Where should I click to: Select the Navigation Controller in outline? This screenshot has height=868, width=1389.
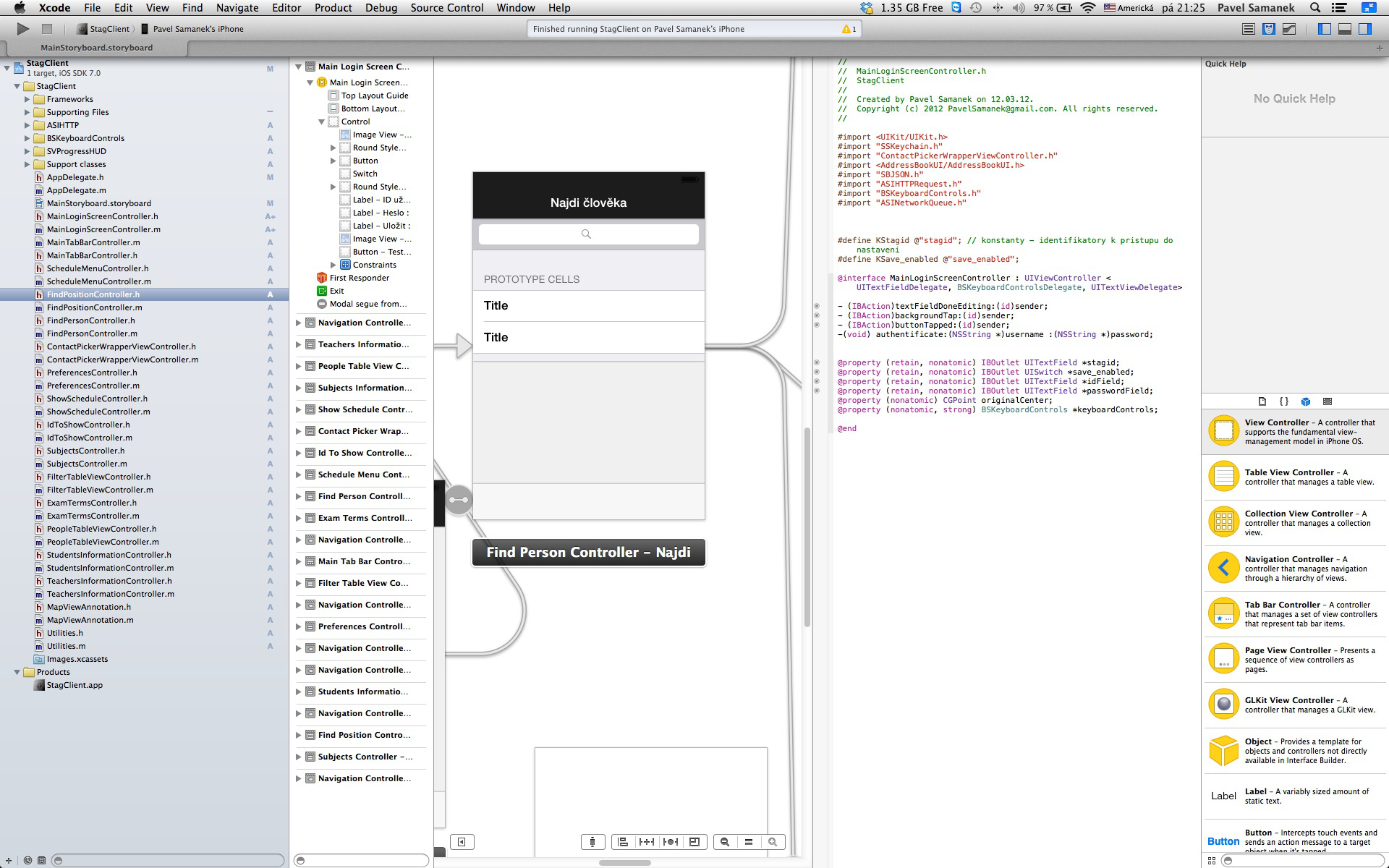[x=364, y=322]
